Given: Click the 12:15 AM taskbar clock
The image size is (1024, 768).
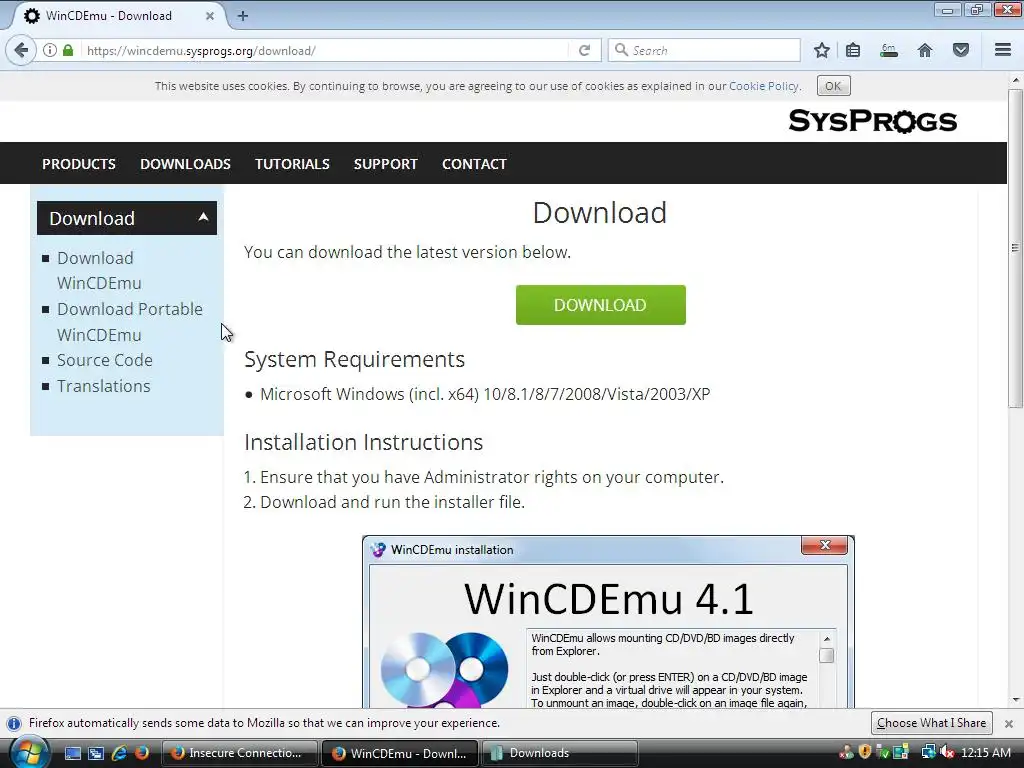Looking at the screenshot, I should point(986,752).
